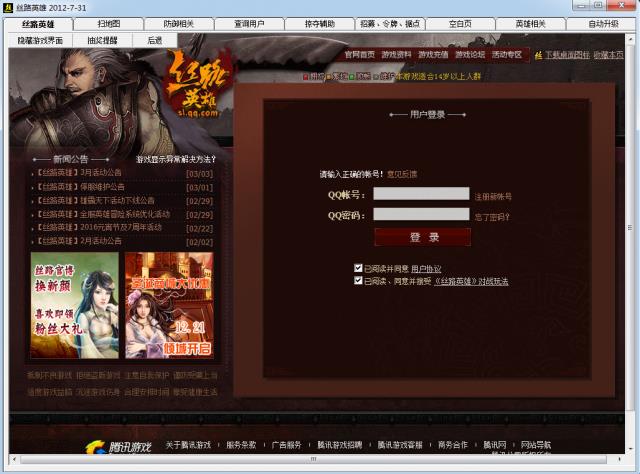Open the 扫地图 tab

[x=109, y=24]
